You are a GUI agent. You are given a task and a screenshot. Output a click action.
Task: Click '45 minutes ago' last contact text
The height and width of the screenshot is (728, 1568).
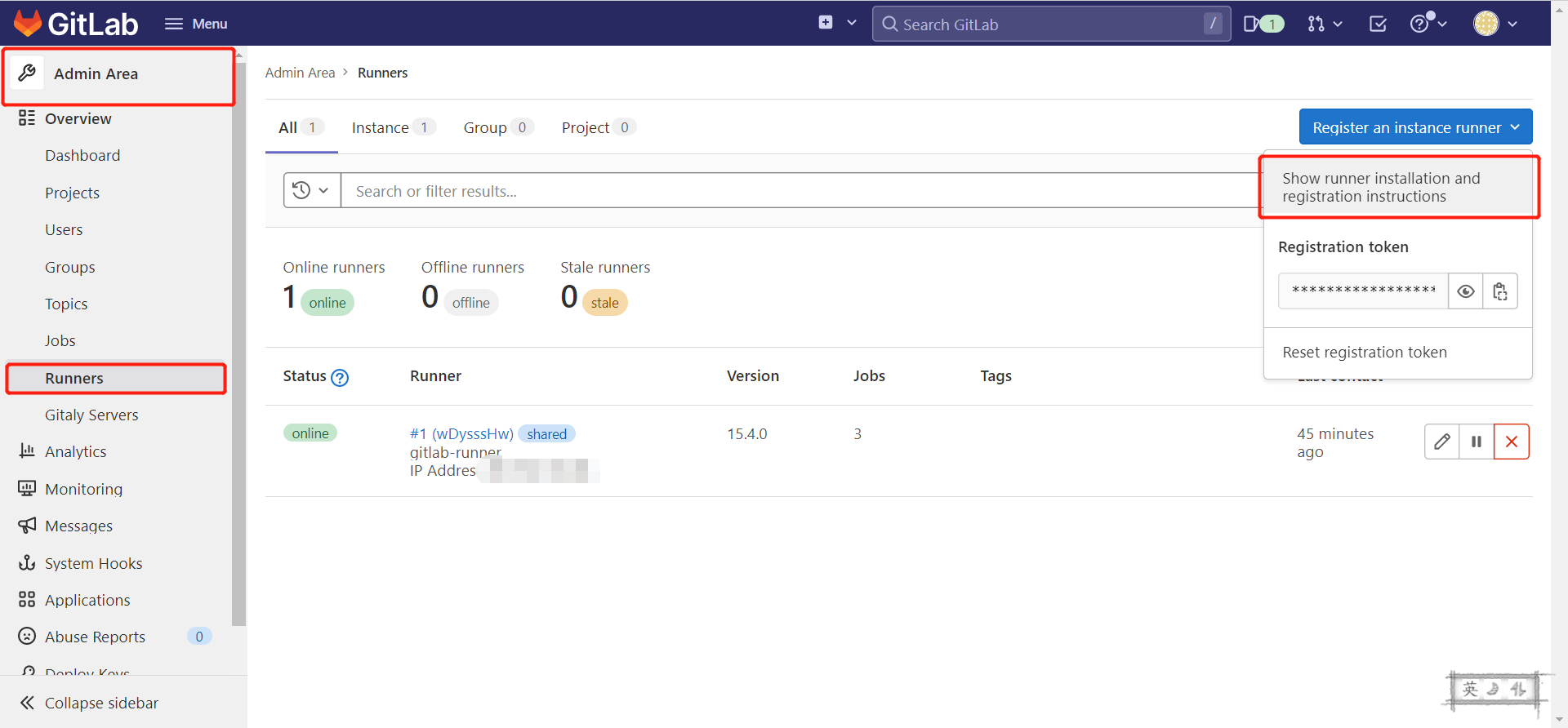point(1335,442)
